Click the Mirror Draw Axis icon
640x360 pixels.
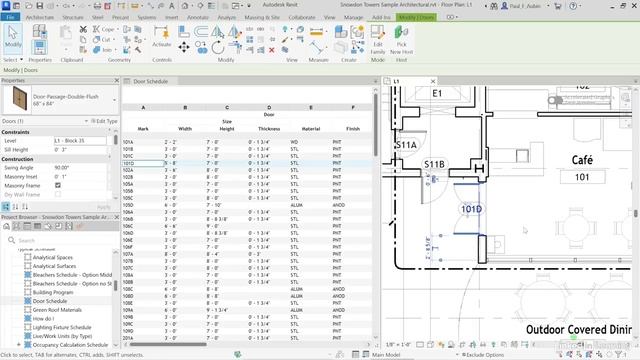(234, 31)
